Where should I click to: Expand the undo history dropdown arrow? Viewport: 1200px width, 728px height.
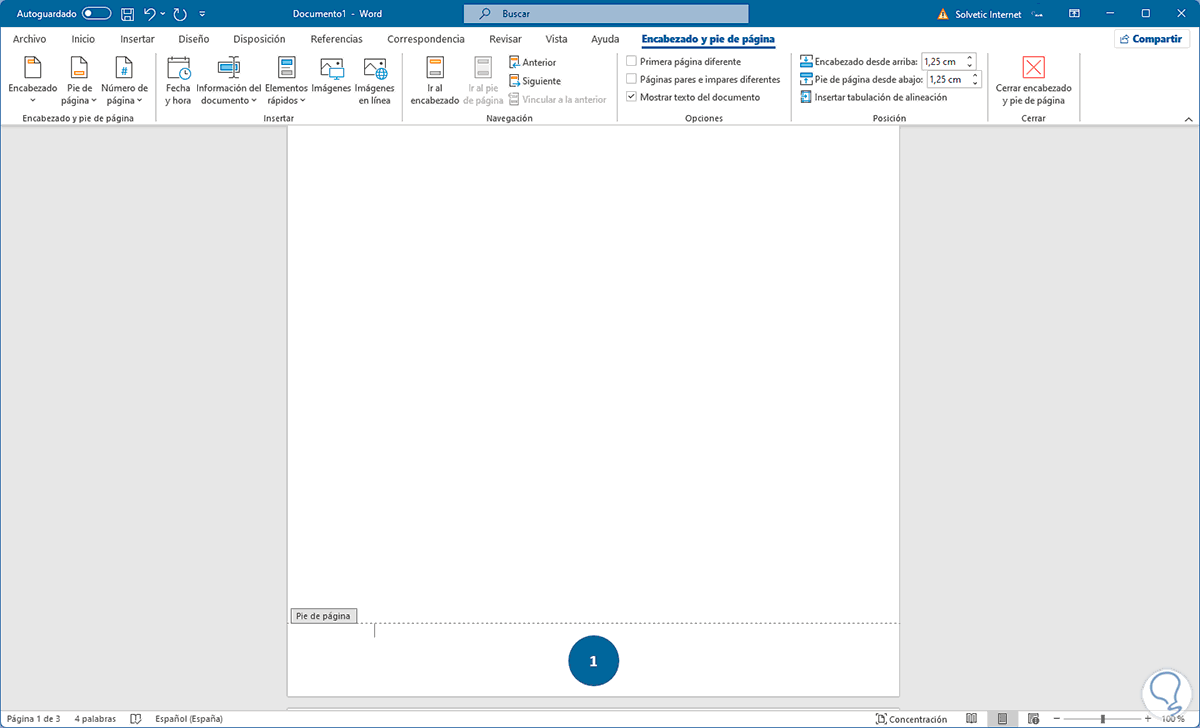point(163,14)
